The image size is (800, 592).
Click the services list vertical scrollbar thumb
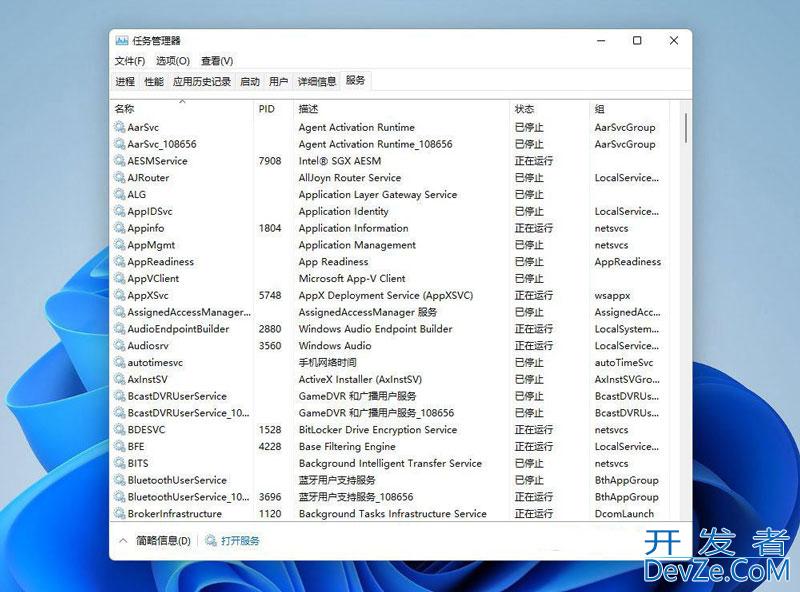[686, 128]
